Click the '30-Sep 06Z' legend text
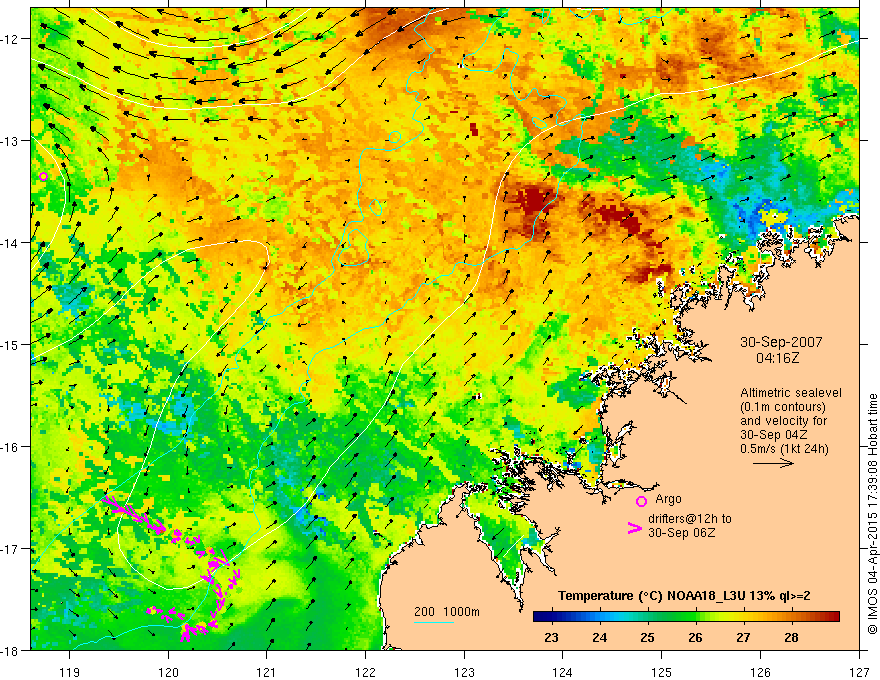The image size is (880, 680). [x=681, y=533]
